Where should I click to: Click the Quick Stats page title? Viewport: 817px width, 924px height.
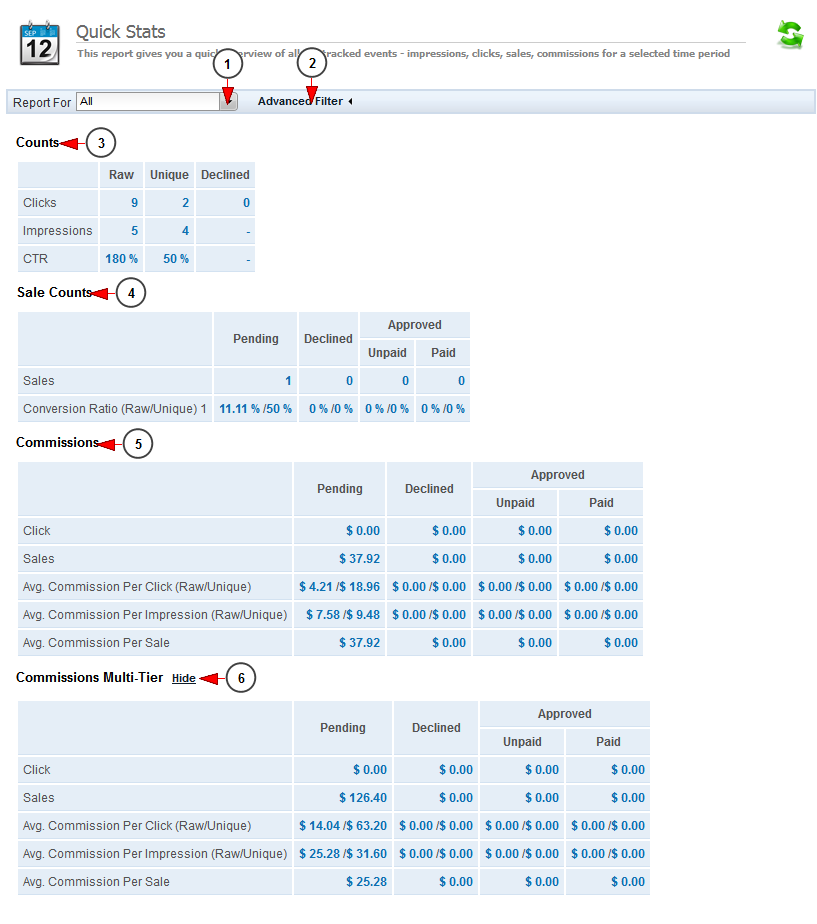121,32
